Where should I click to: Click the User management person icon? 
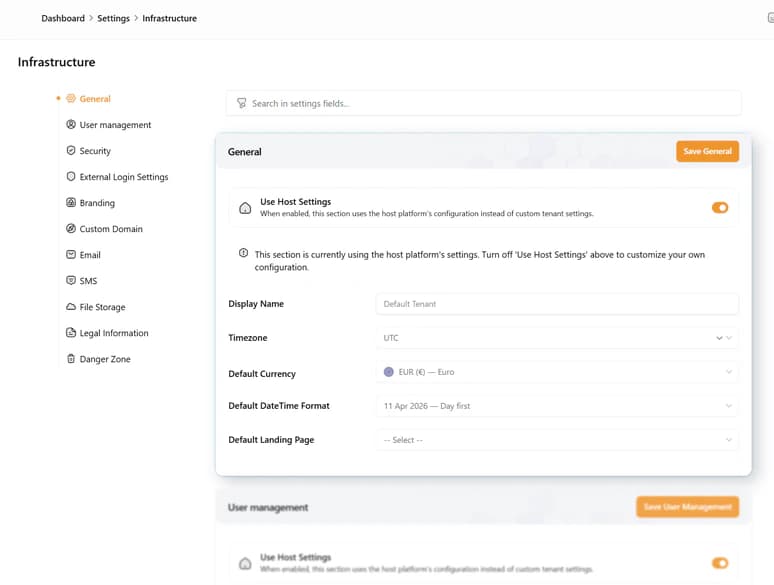click(x=71, y=124)
